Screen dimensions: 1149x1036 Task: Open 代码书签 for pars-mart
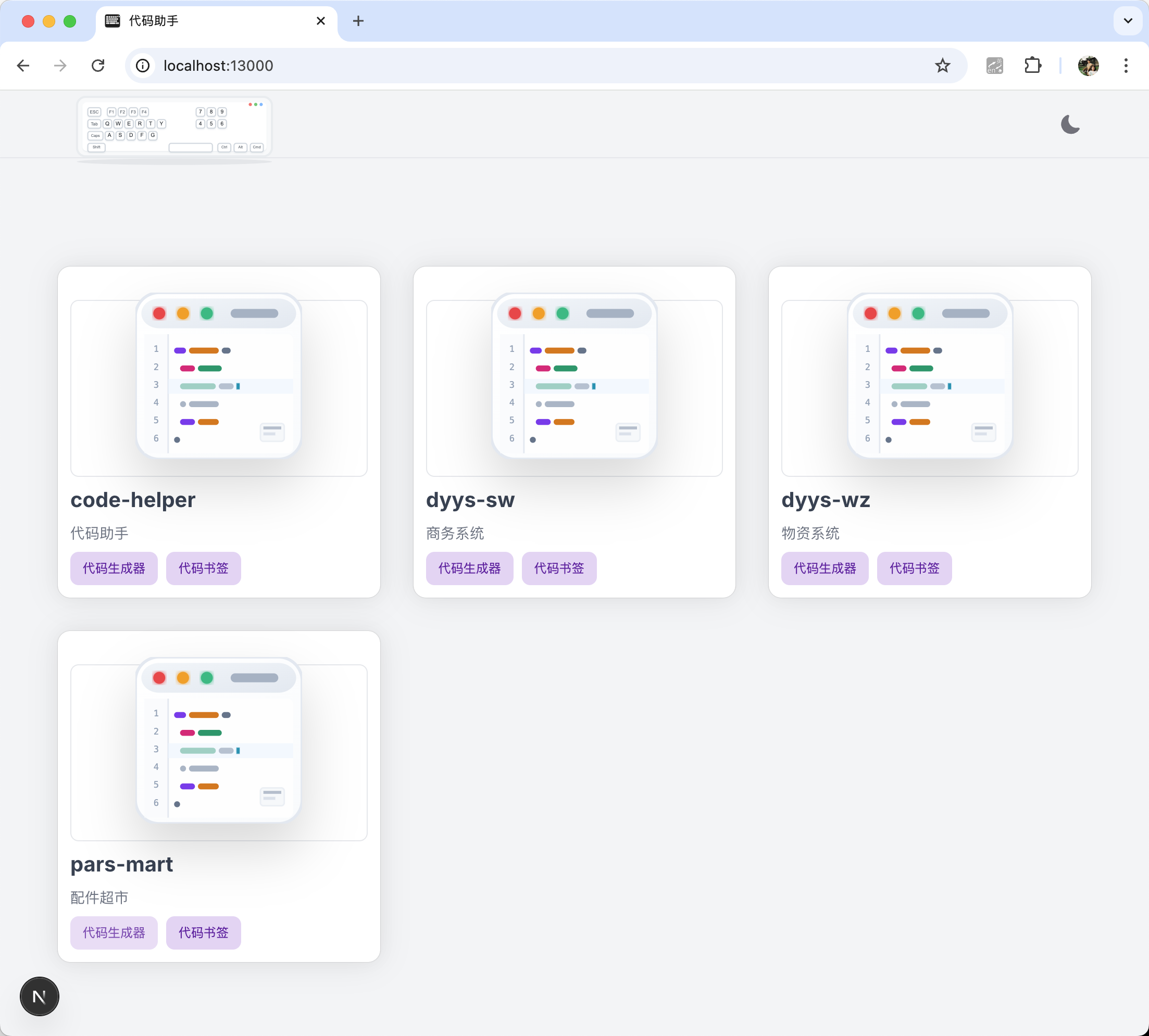pyautogui.click(x=203, y=932)
